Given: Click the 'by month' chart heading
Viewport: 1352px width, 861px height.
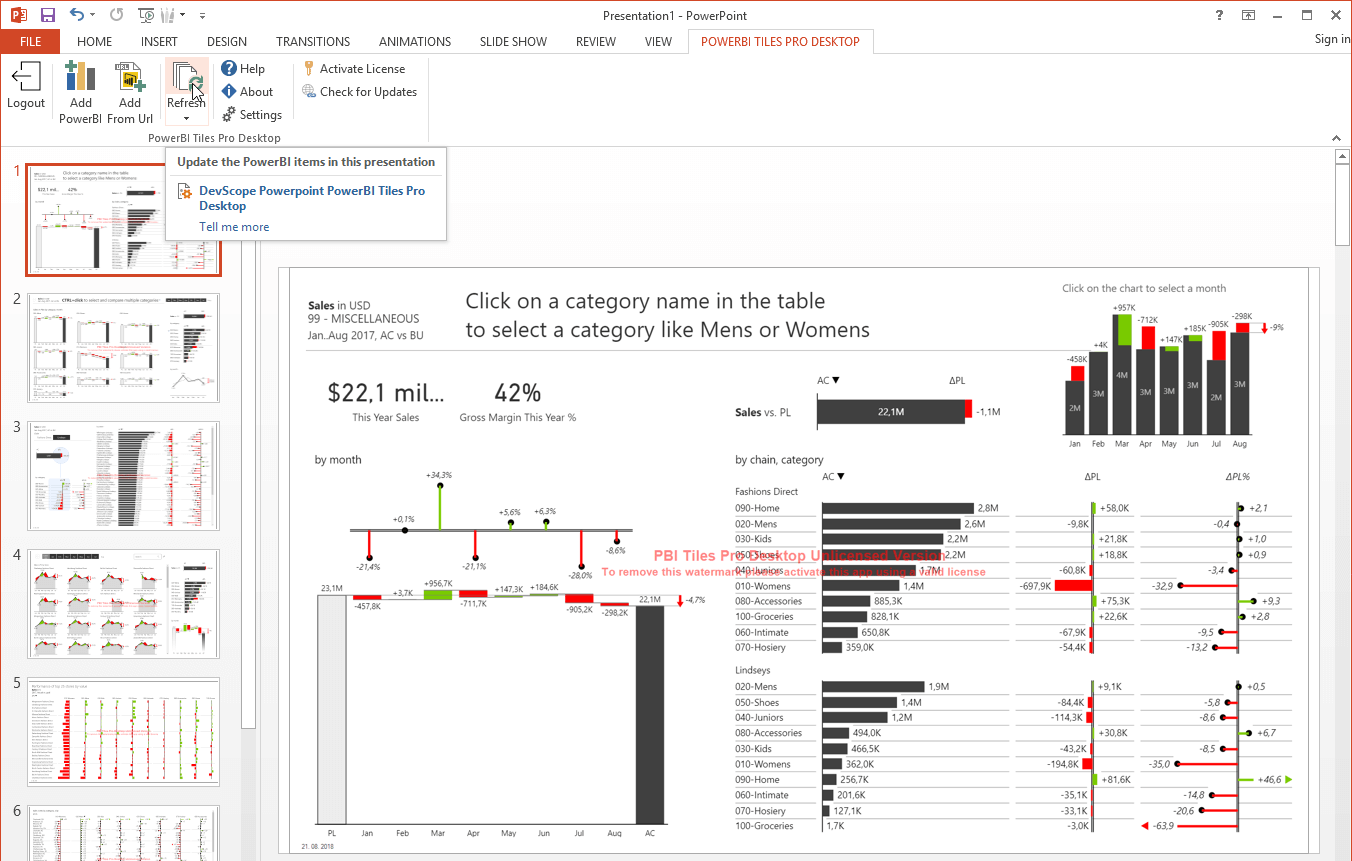Looking at the screenshot, I should (x=338, y=460).
